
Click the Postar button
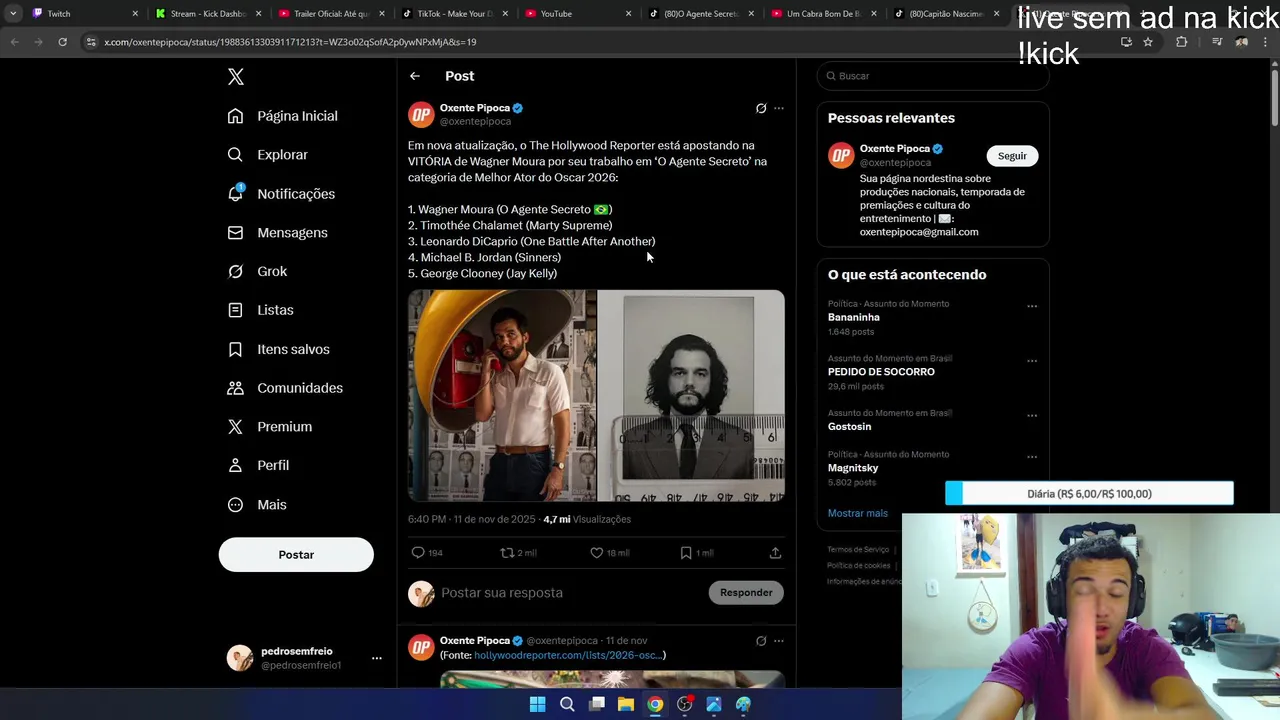pyautogui.click(x=296, y=555)
